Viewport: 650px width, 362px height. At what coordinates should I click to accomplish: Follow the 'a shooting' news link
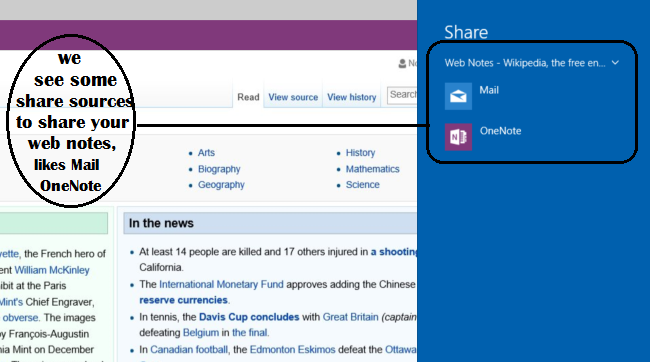[x=394, y=252]
